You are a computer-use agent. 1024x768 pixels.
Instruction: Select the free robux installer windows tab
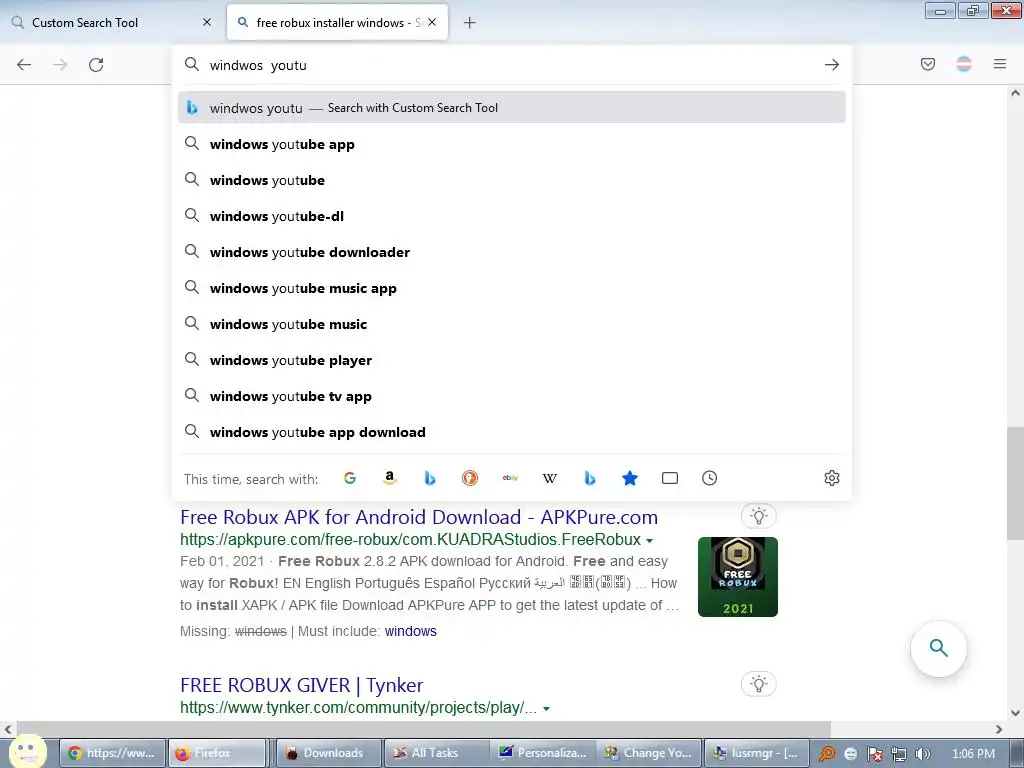click(338, 22)
